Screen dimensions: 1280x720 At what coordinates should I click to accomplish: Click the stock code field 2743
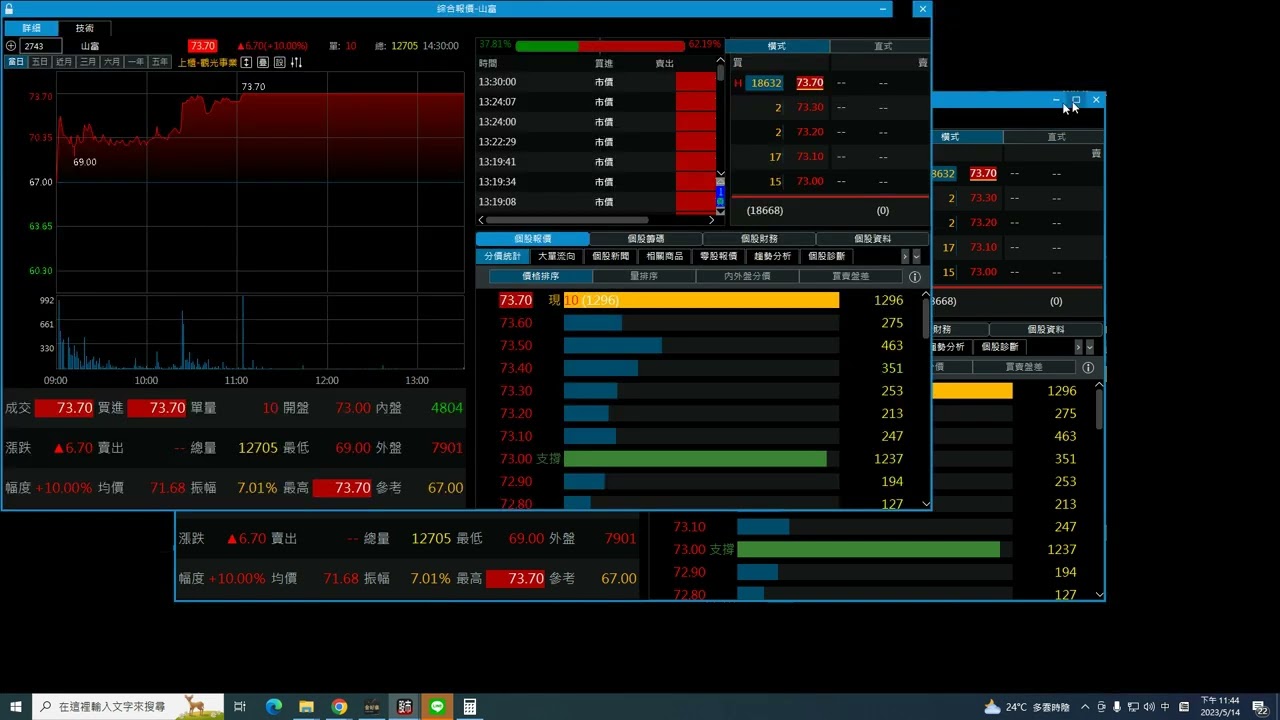click(41, 46)
